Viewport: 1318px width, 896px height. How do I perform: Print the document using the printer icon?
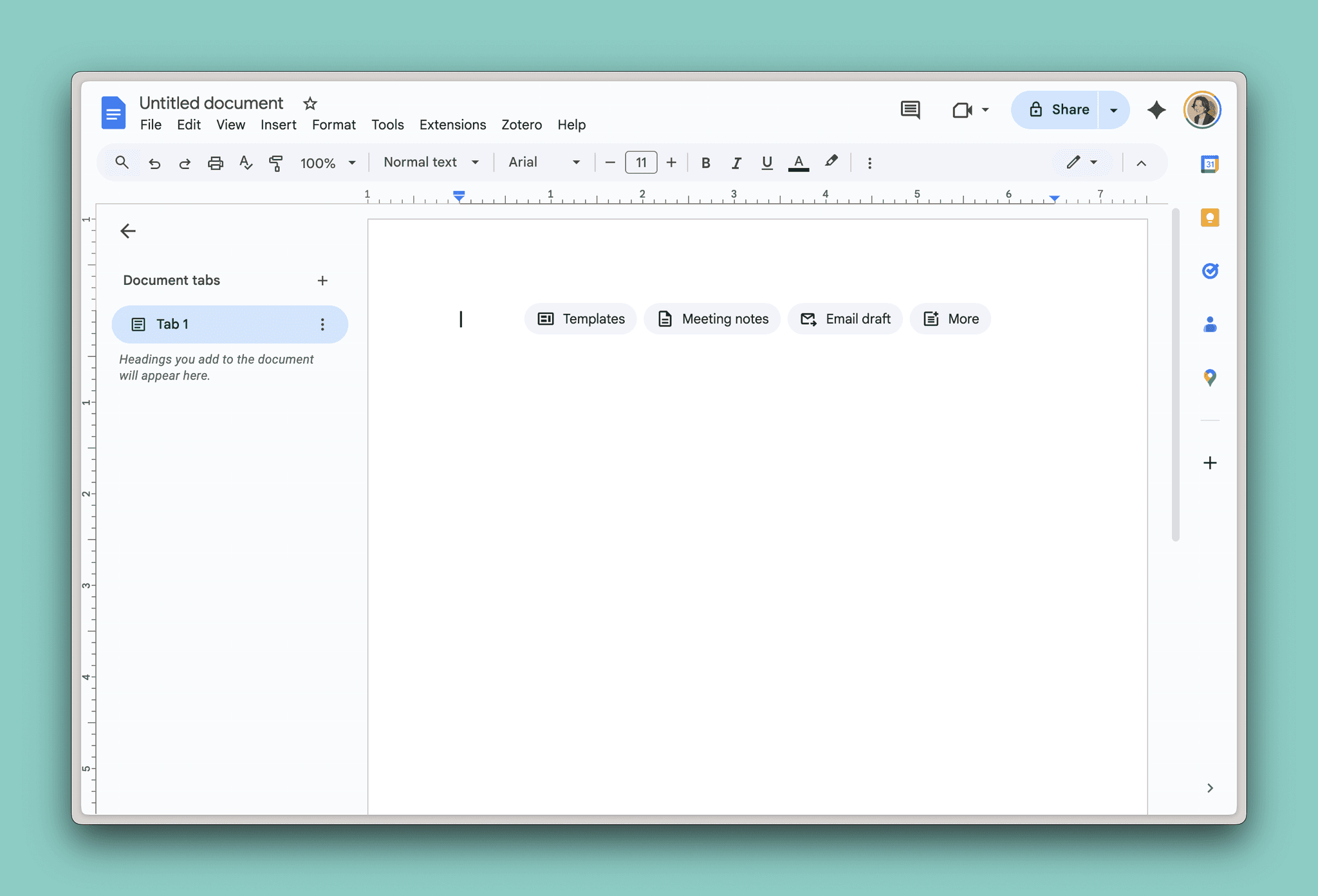point(215,163)
